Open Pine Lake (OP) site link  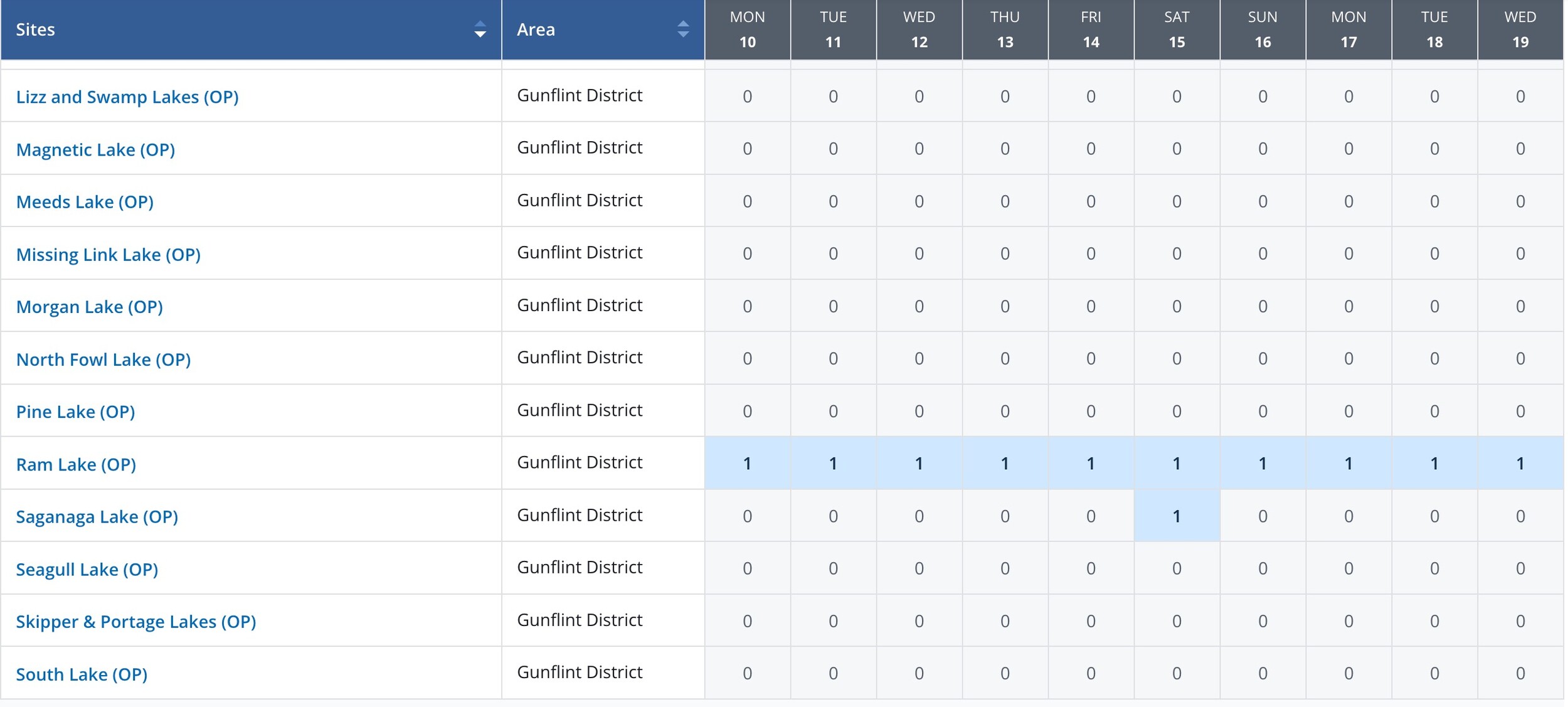75,412
